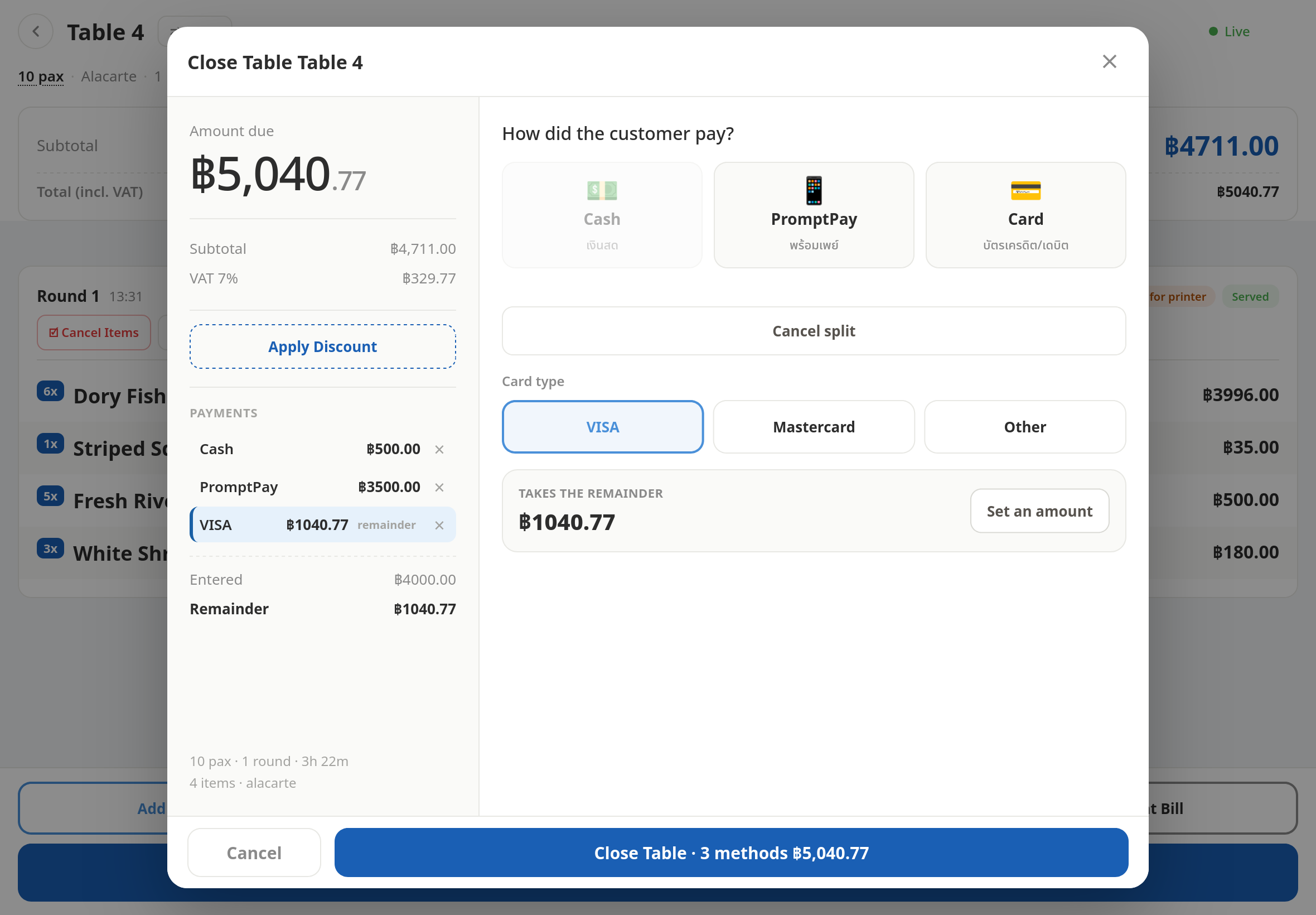The width and height of the screenshot is (1316, 915).
Task: Click the Served status badge
Action: tap(1250, 296)
